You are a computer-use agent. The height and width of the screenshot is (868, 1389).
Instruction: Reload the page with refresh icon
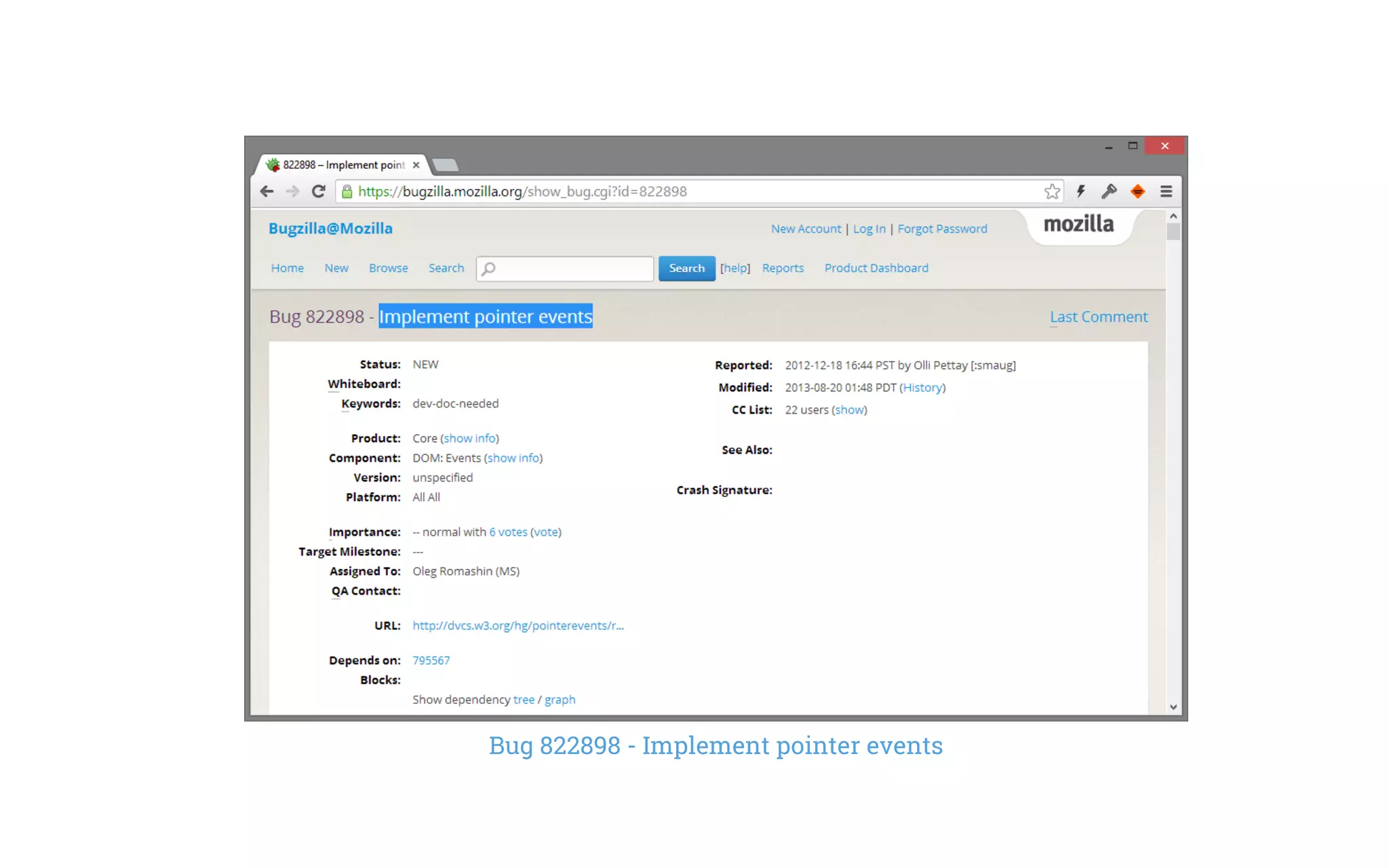click(x=318, y=191)
